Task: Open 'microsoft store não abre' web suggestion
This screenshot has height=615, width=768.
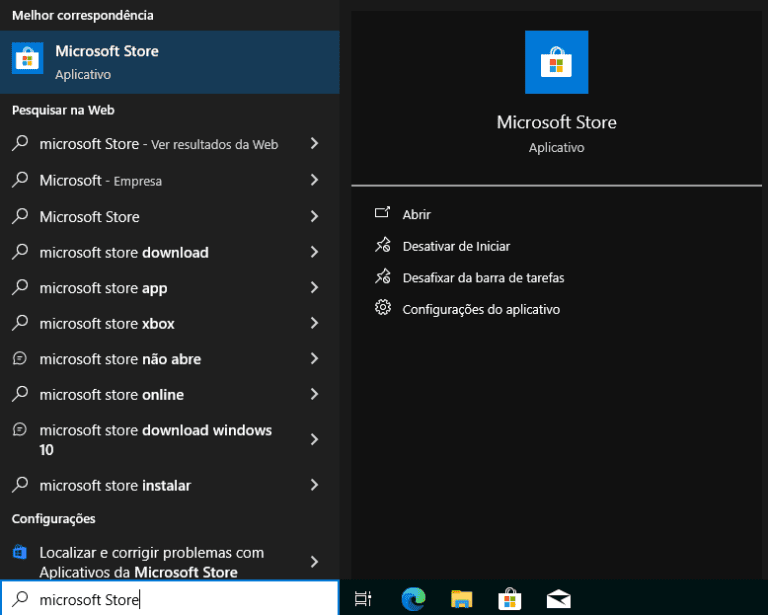Action: click(120, 359)
